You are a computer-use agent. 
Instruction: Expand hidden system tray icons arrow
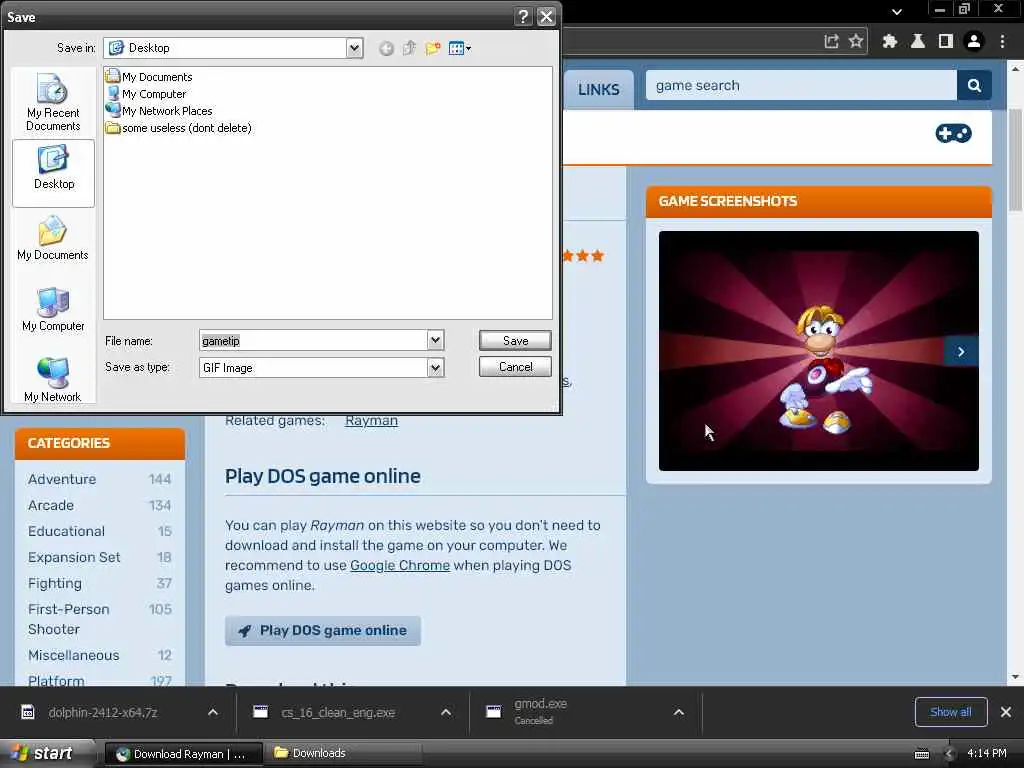coord(950,754)
